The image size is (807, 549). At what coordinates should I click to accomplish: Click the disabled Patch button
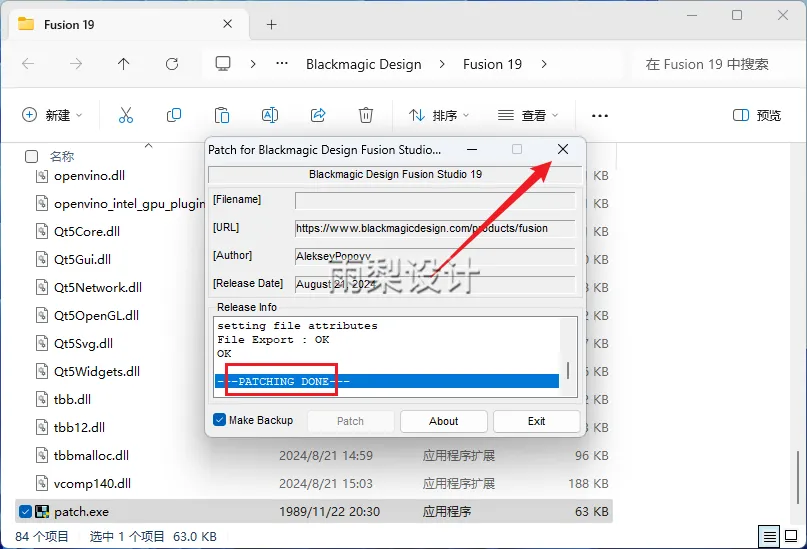350,421
